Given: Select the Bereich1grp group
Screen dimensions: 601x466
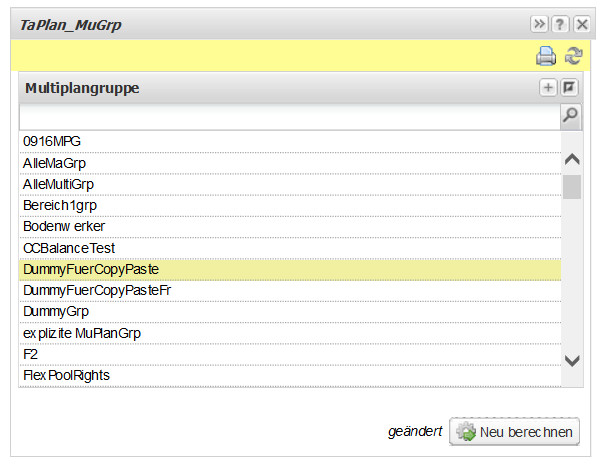Looking at the screenshot, I should [290, 205].
